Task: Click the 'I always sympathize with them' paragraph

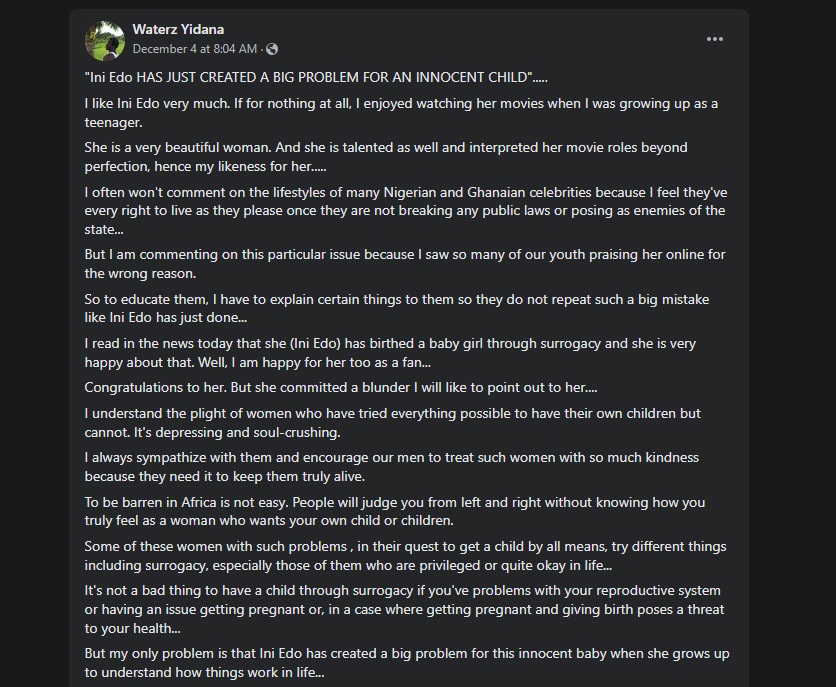Action: [x=391, y=466]
